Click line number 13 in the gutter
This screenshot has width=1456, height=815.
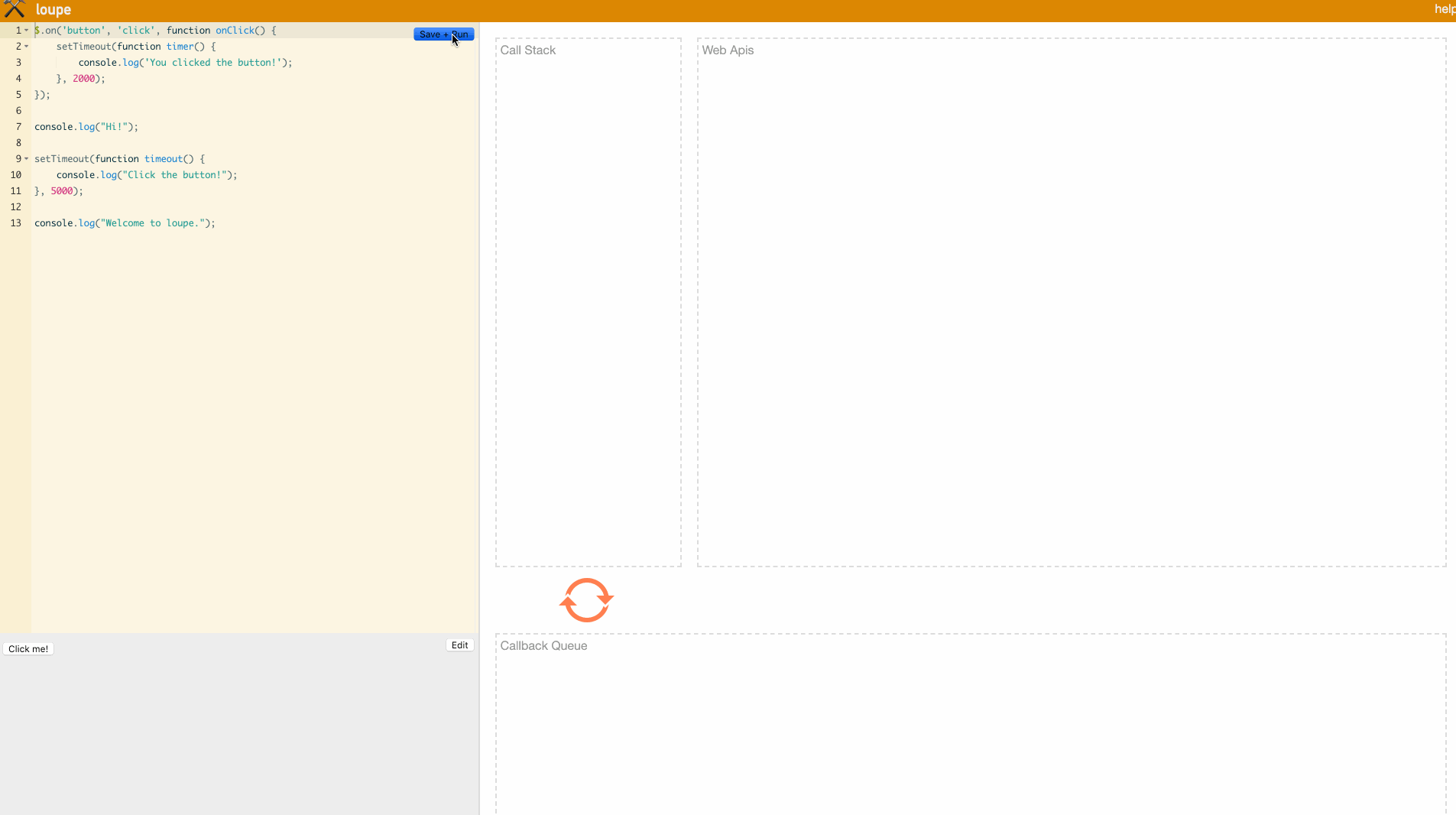point(15,223)
